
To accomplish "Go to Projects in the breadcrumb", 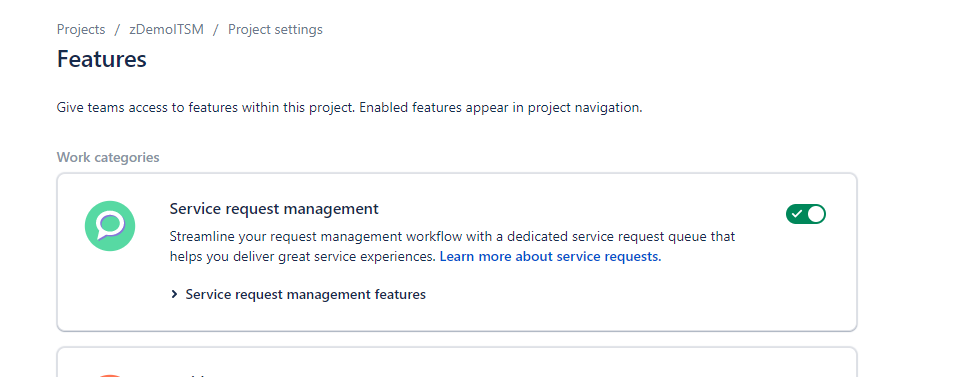I will [x=81, y=29].
